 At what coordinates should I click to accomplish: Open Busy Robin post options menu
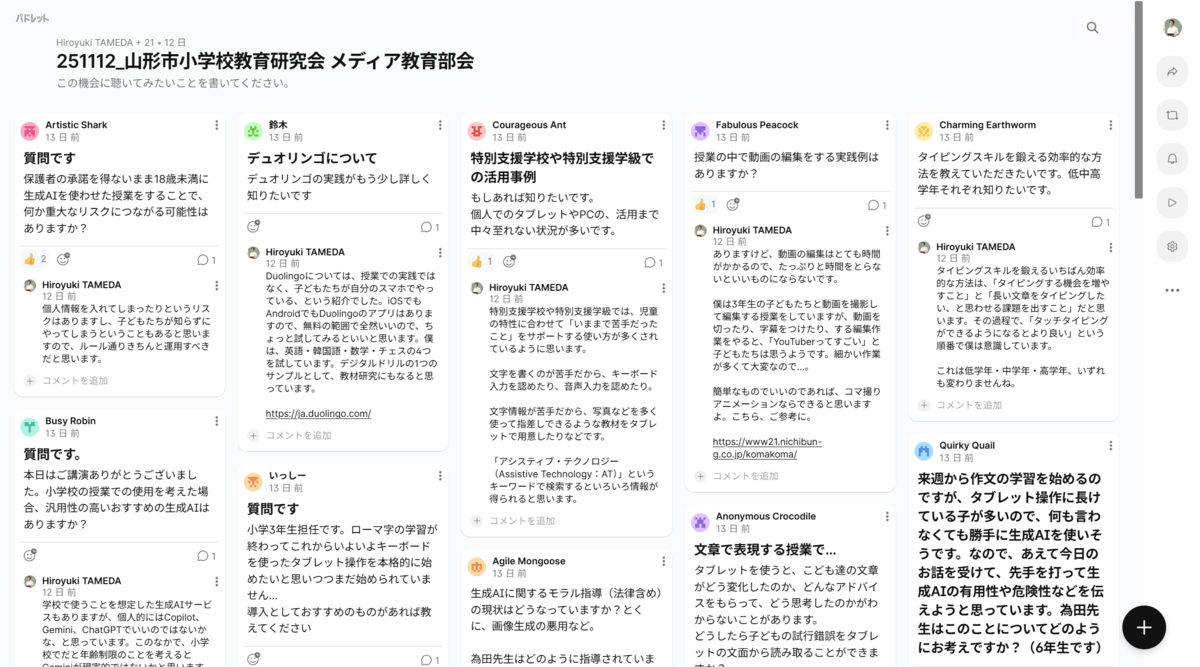coord(216,421)
